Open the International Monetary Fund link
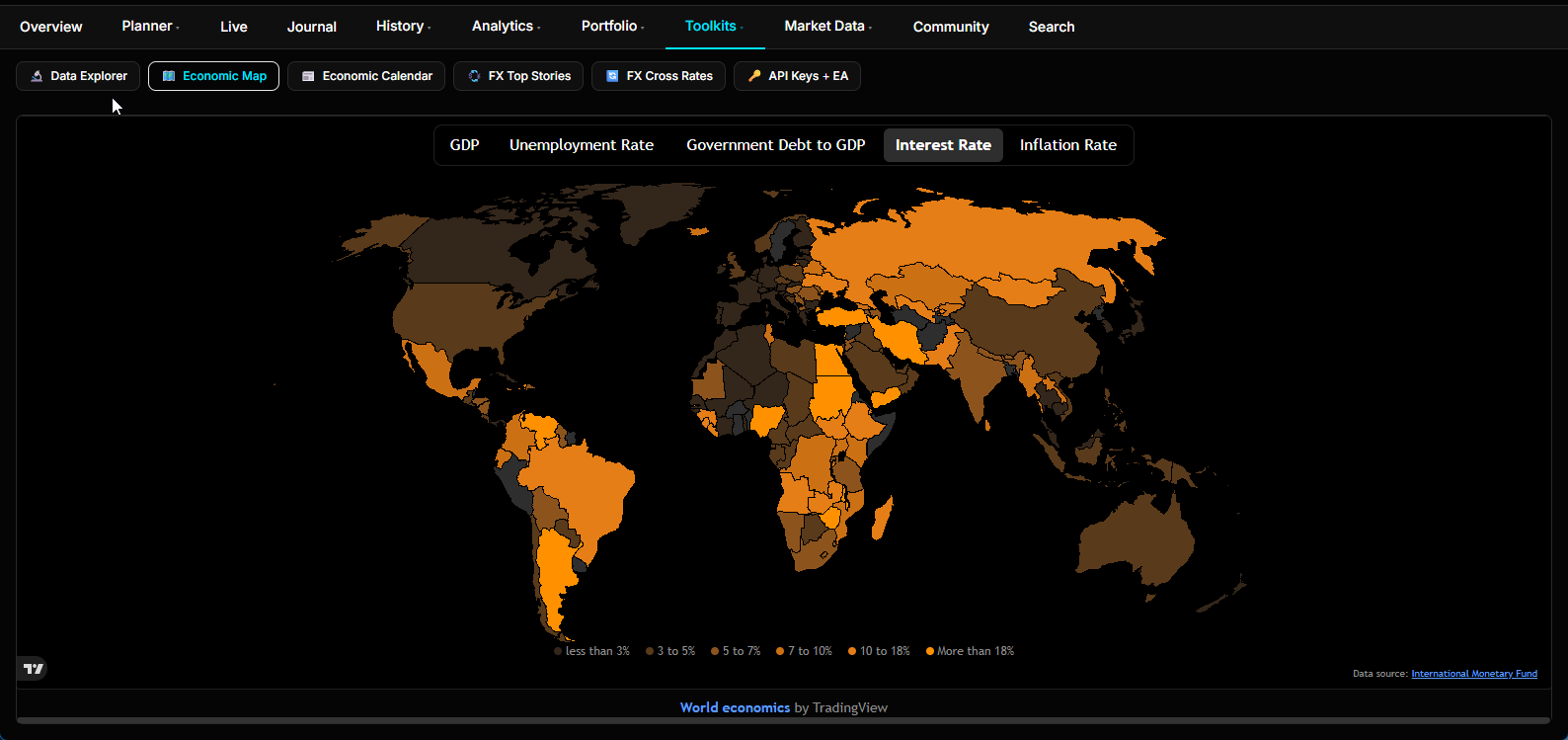Image resolution: width=1568 pixels, height=740 pixels. tap(1474, 674)
